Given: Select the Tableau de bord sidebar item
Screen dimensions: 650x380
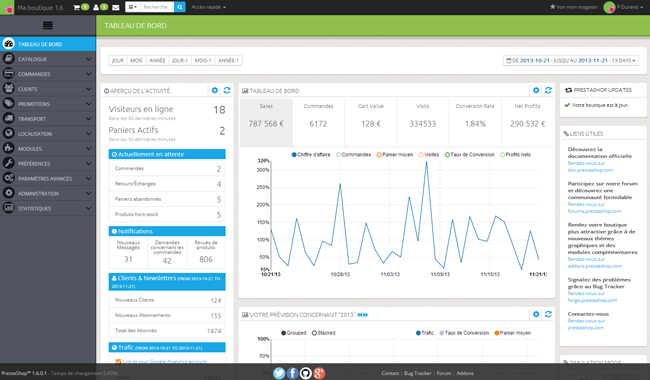Looking at the screenshot, I should pyautogui.click(x=48, y=44).
